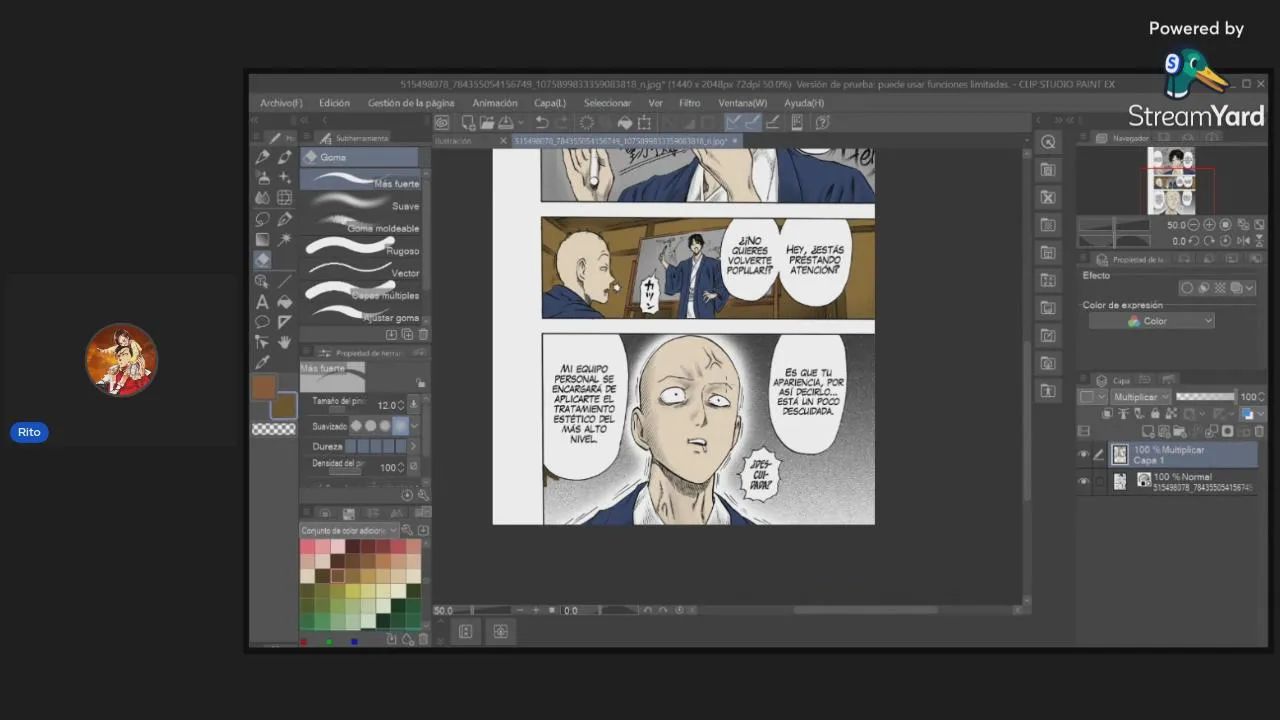
Task: Toggle visibility eye of the 100 % Normal layer
Action: click(x=1083, y=481)
